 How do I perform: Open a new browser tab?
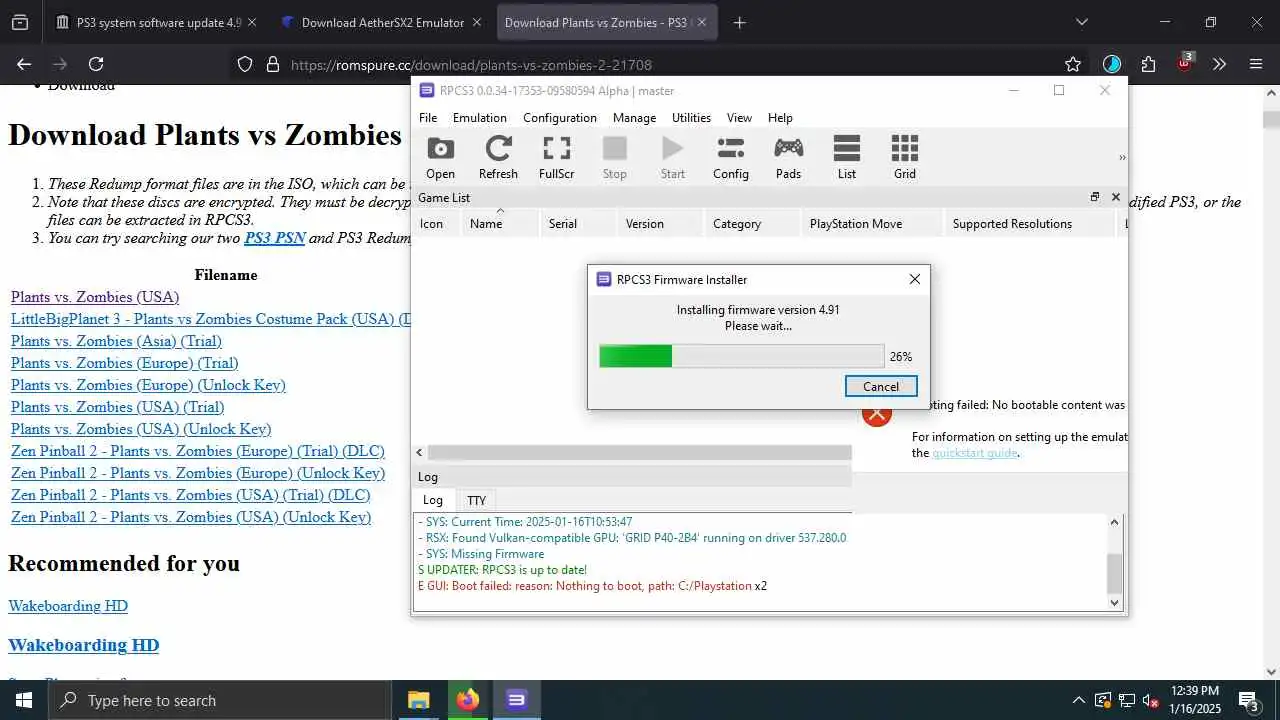pos(739,22)
